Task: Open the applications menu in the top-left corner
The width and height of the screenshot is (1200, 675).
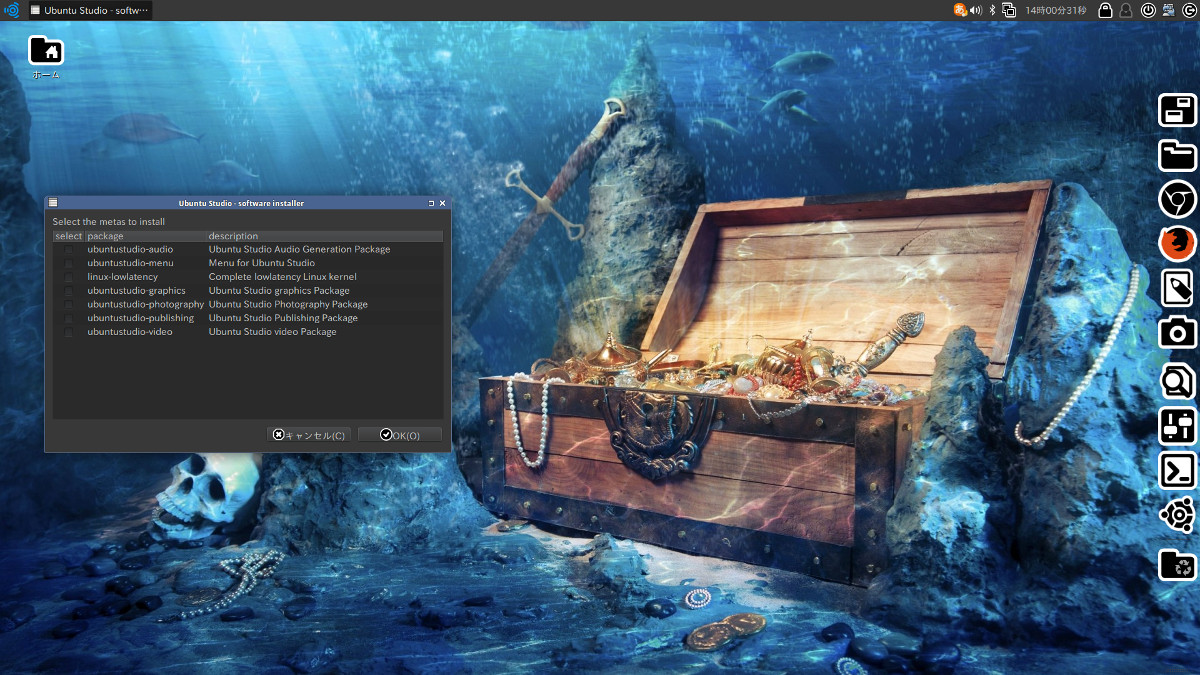Action: click(x=12, y=10)
